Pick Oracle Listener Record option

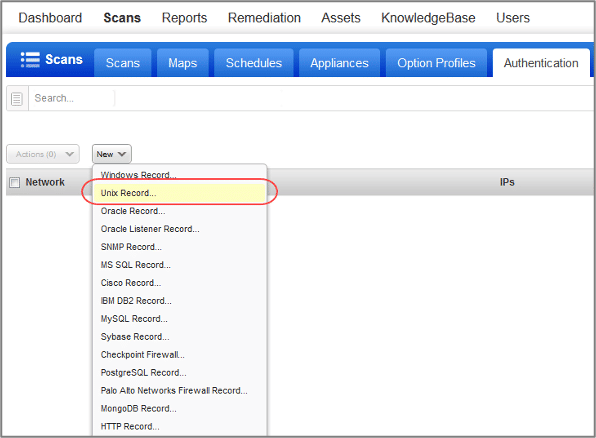coord(150,229)
